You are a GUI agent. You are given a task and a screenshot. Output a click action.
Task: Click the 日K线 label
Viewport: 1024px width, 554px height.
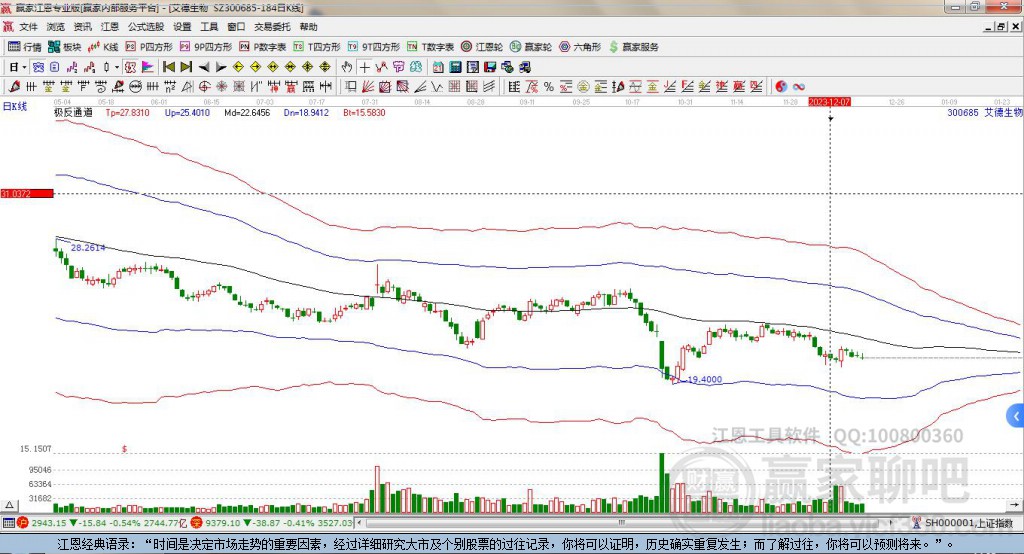point(15,106)
